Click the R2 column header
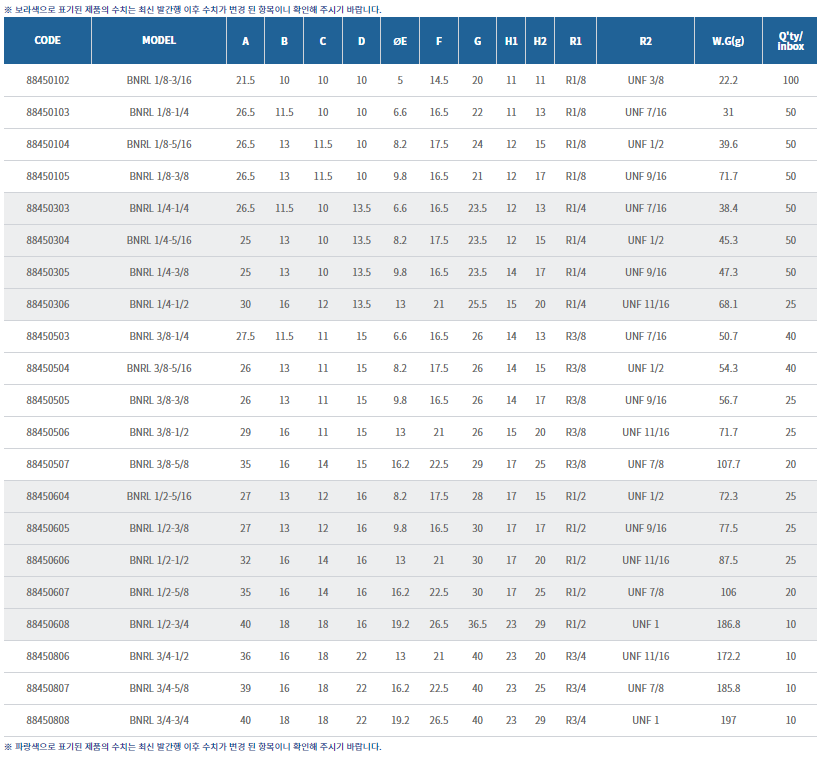The width and height of the screenshot is (817, 758). [x=645, y=41]
